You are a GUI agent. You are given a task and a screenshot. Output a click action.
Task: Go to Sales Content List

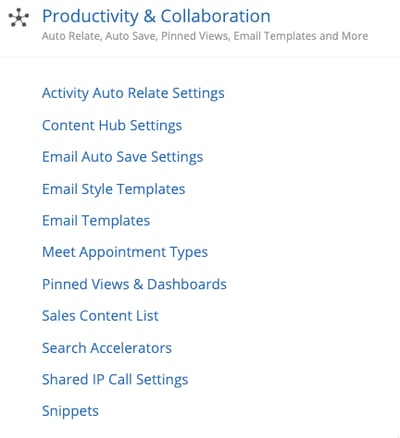[100, 316]
